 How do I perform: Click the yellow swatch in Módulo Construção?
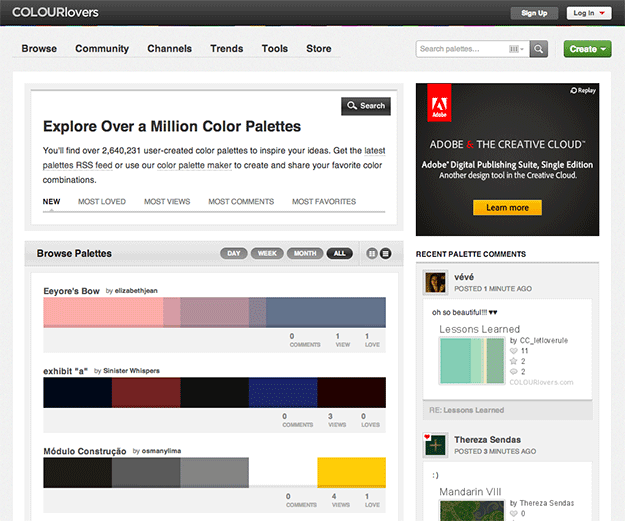[351, 472]
